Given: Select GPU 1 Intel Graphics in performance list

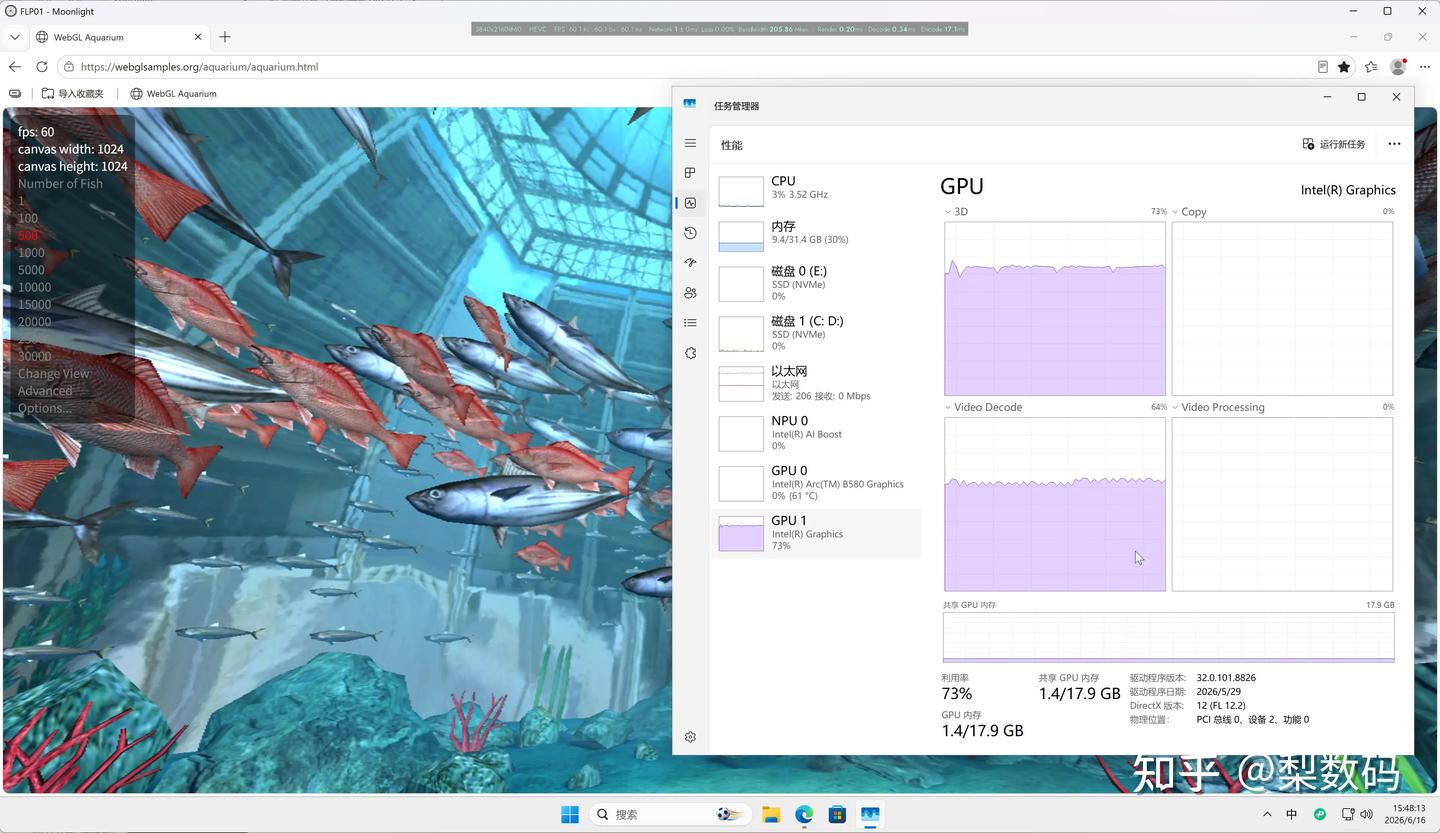Looking at the screenshot, I should pos(816,533).
